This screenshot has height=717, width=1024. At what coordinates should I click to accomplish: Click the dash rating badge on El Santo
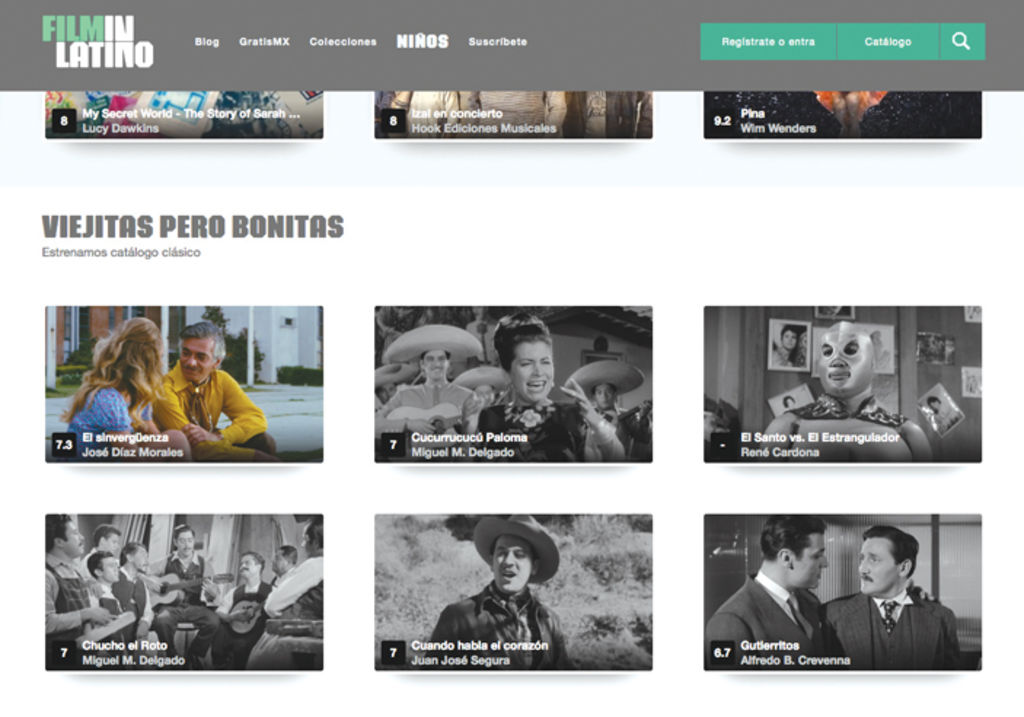pyautogui.click(x=722, y=445)
